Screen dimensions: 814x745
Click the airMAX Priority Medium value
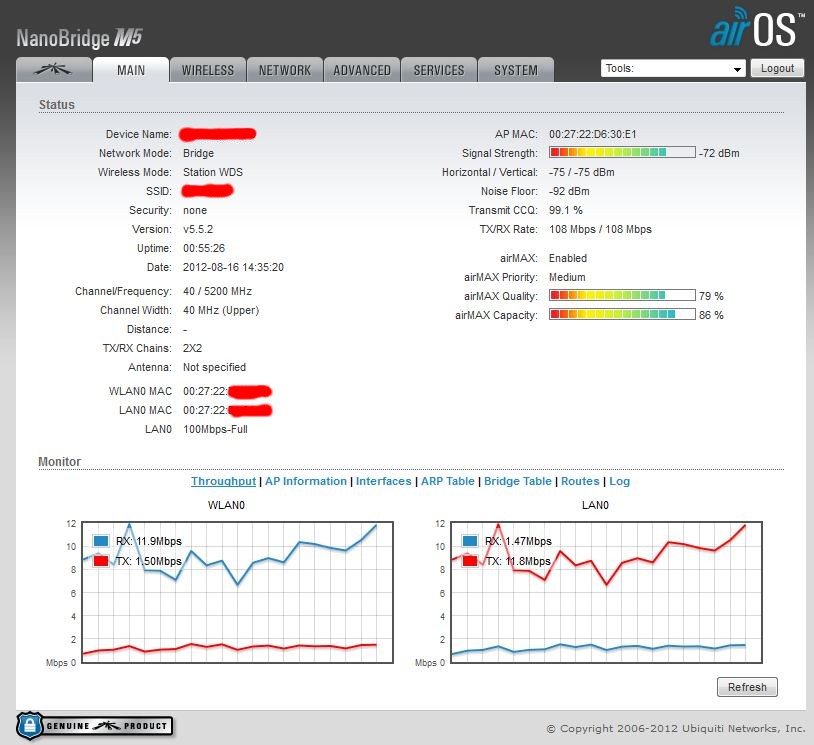567,277
